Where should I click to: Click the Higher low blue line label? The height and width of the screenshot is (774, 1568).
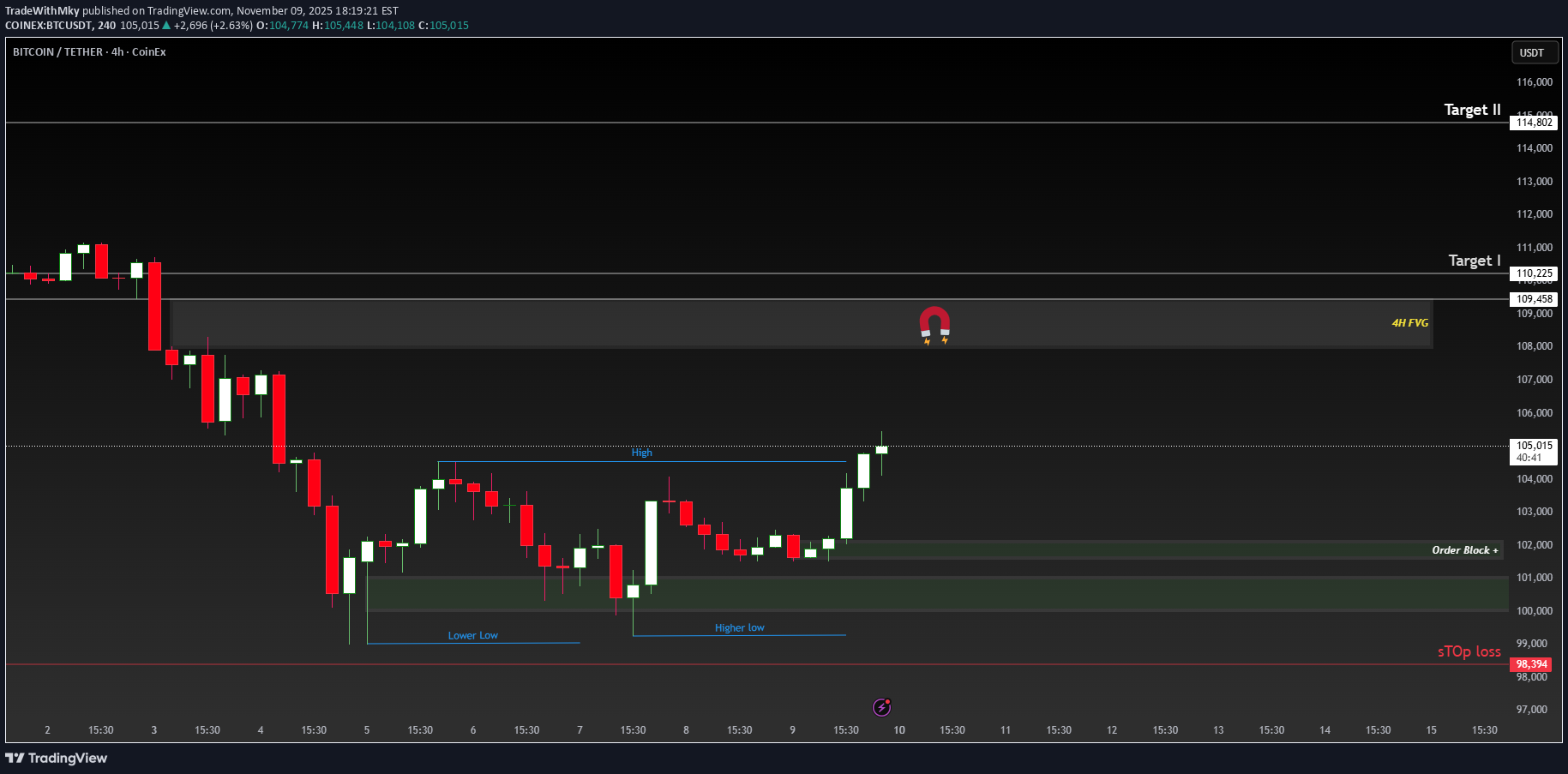(739, 627)
